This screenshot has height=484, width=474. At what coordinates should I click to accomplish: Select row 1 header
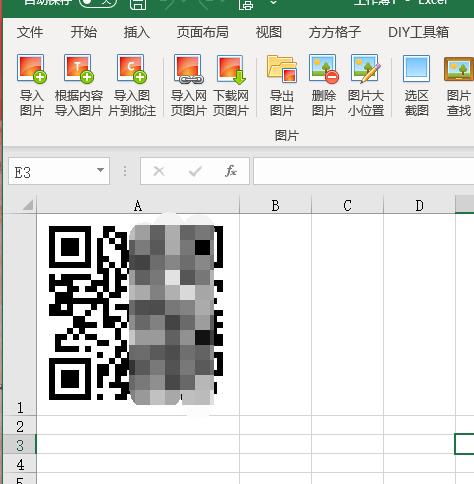[20, 314]
